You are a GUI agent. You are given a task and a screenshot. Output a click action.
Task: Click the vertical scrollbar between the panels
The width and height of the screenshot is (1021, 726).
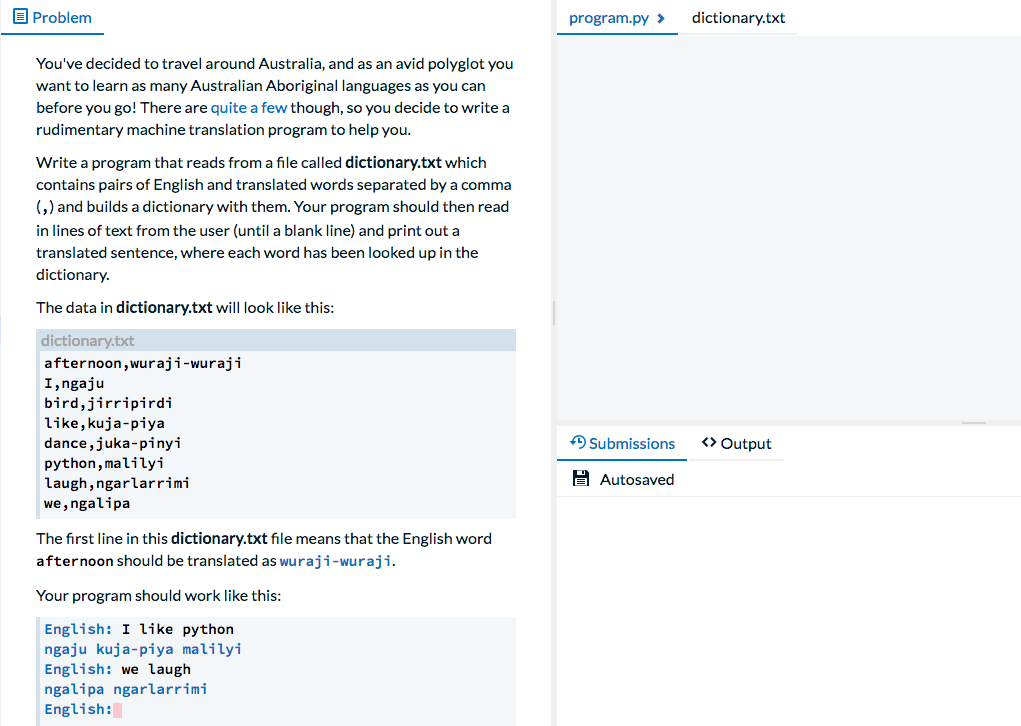(x=553, y=313)
